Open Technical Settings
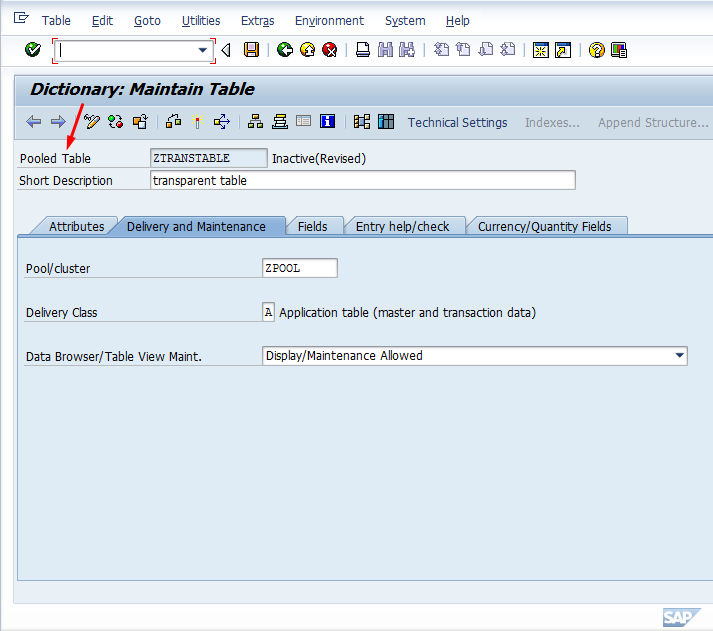Viewport: 713px width, 631px height. click(457, 122)
